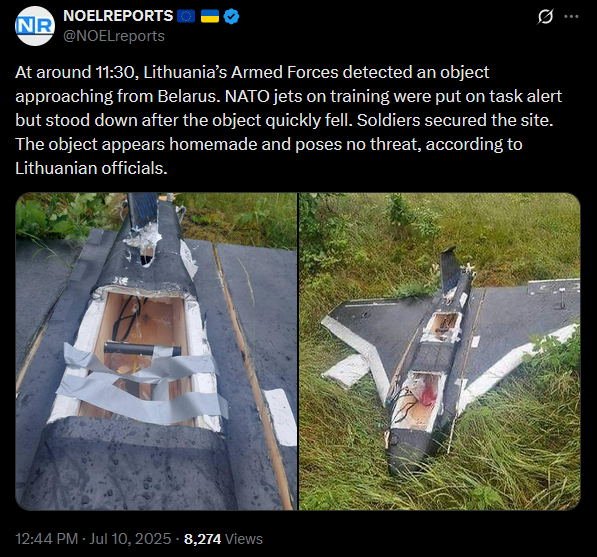Click the European Union flag emoji
The height and width of the screenshot is (557, 597).
pyautogui.click(x=186, y=16)
